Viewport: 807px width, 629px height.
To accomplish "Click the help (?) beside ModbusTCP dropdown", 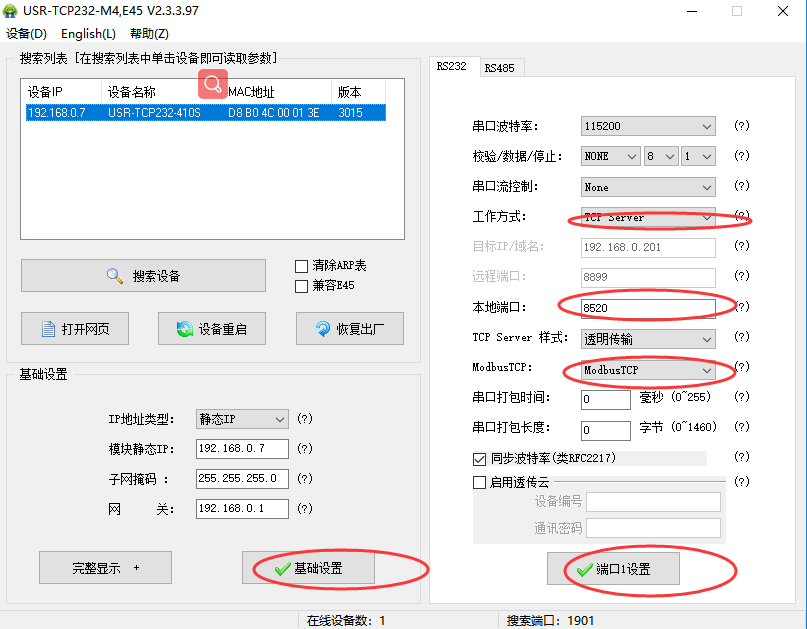I will pos(741,367).
